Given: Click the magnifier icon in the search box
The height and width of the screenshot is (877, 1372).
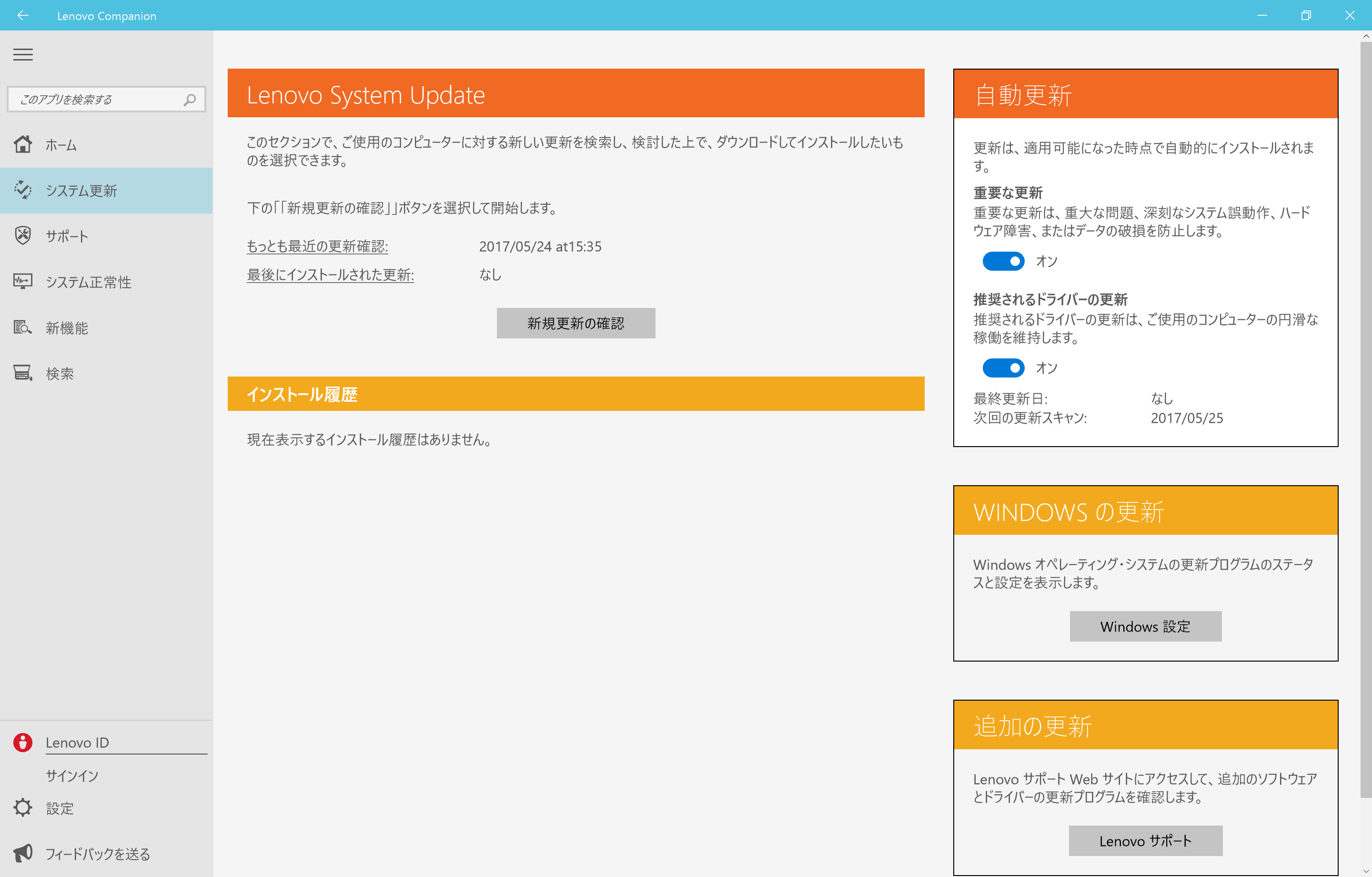Looking at the screenshot, I should coord(189,99).
